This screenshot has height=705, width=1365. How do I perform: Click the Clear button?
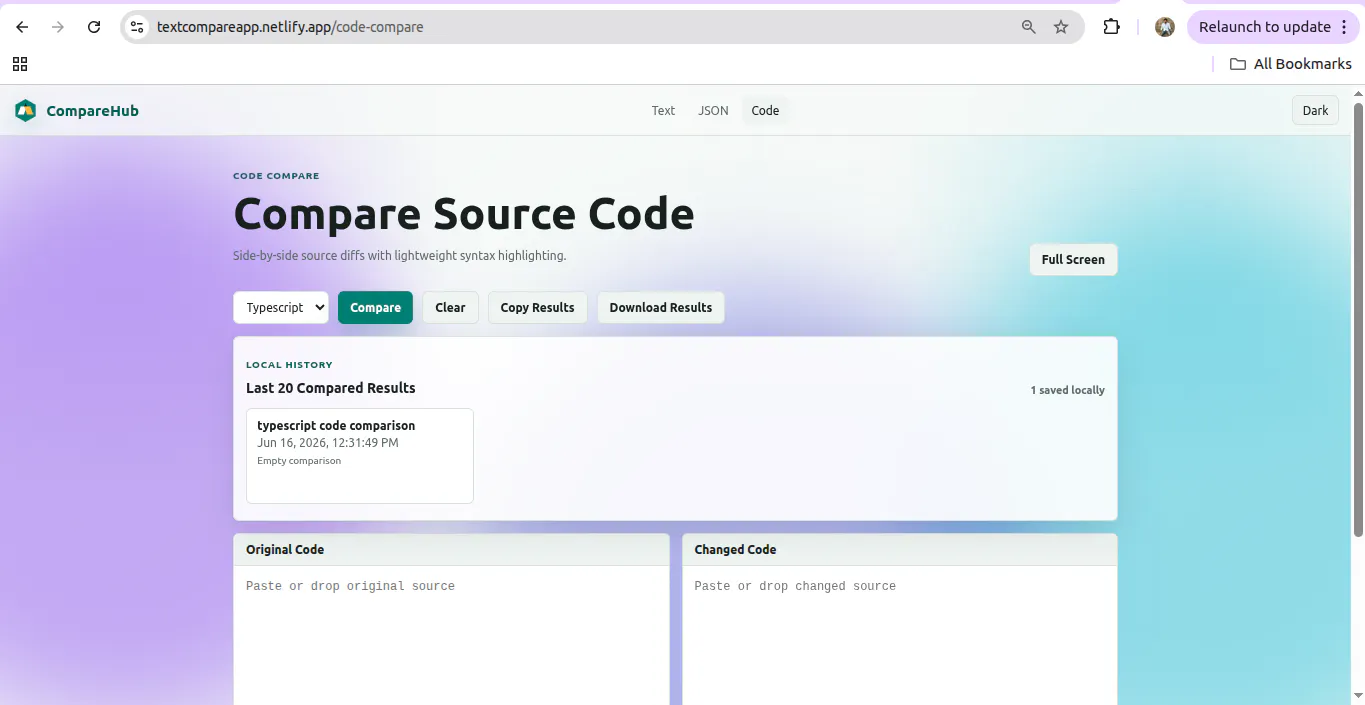450,308
